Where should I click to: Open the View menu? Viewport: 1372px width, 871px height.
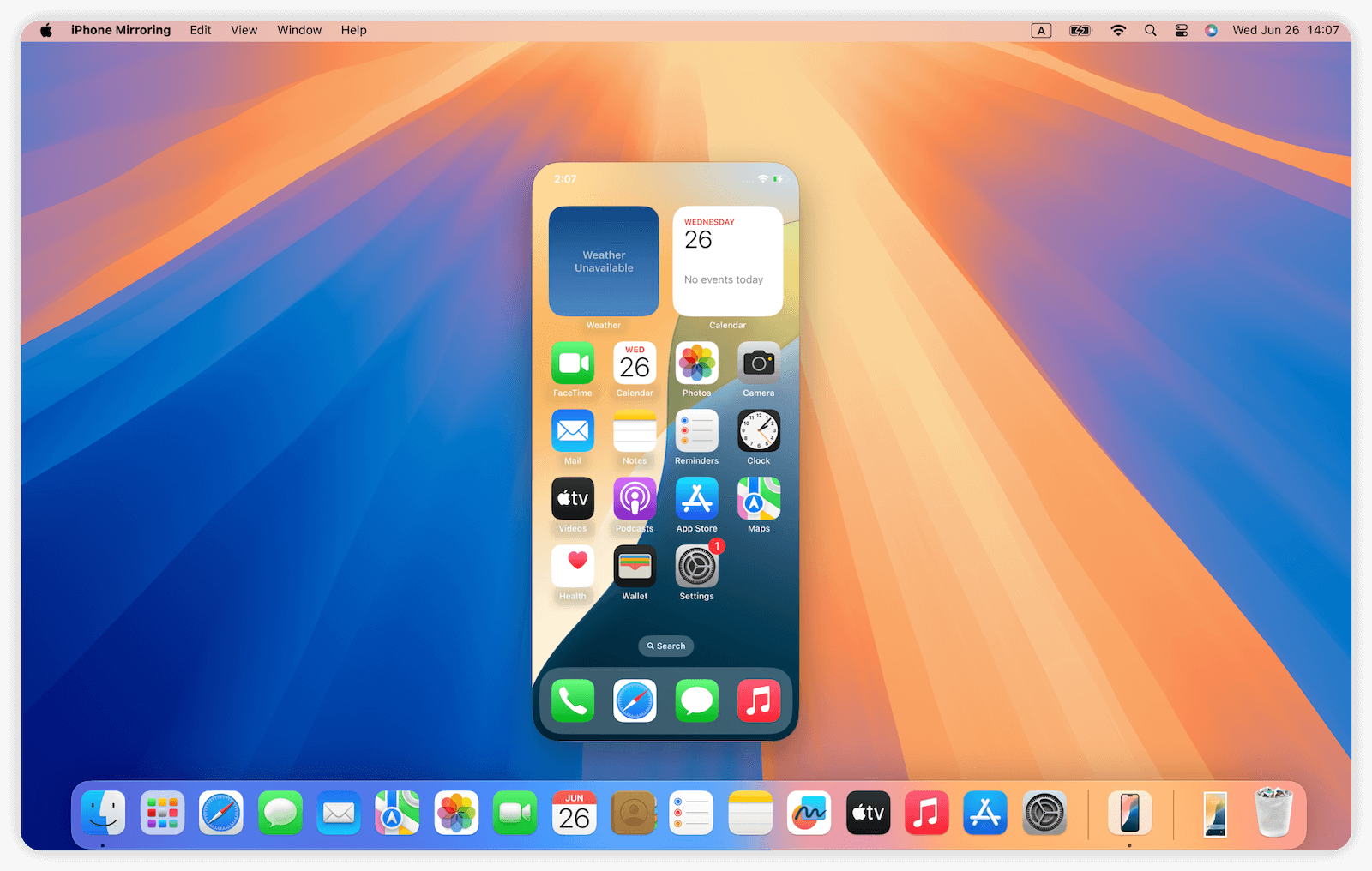coord(244,30)
